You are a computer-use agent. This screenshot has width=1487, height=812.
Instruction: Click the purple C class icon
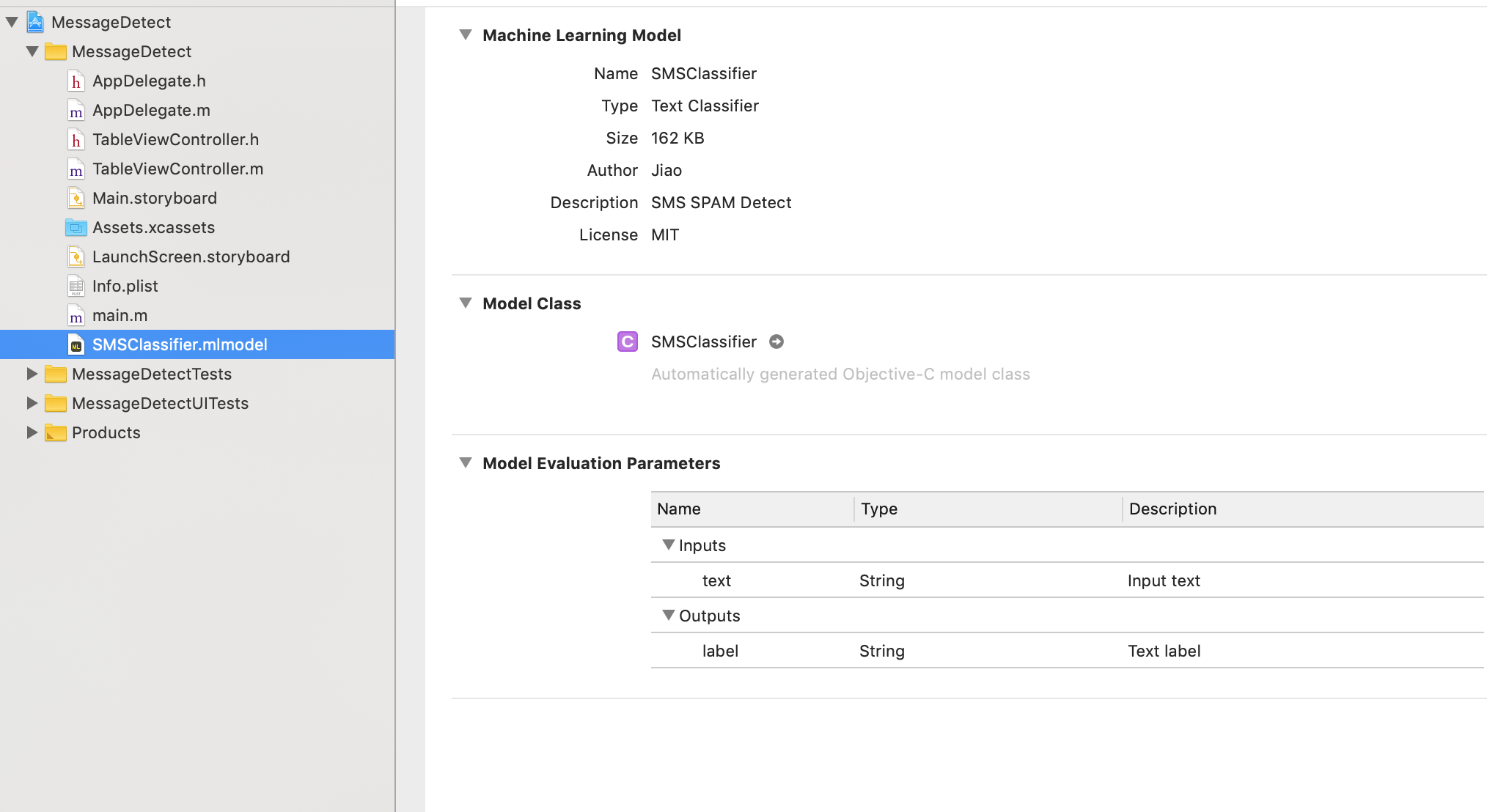(x=628, y=342)
